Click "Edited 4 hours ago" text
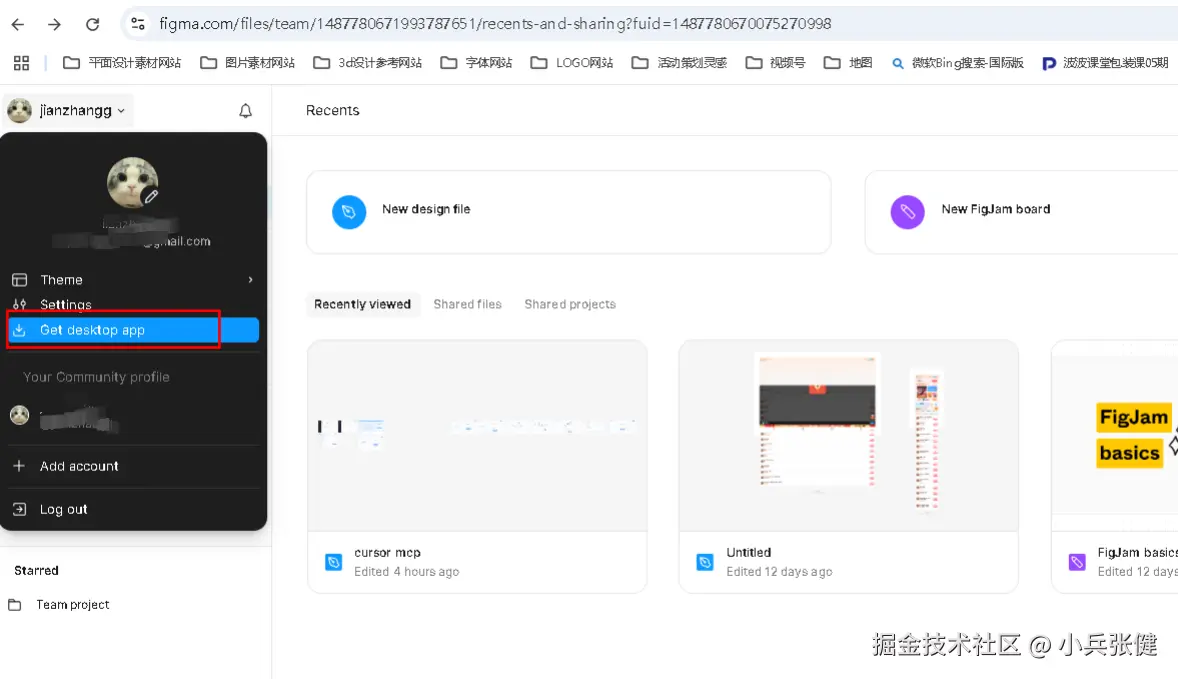Viewport: 1178px width, 679px height. click(x=406, y=572)
